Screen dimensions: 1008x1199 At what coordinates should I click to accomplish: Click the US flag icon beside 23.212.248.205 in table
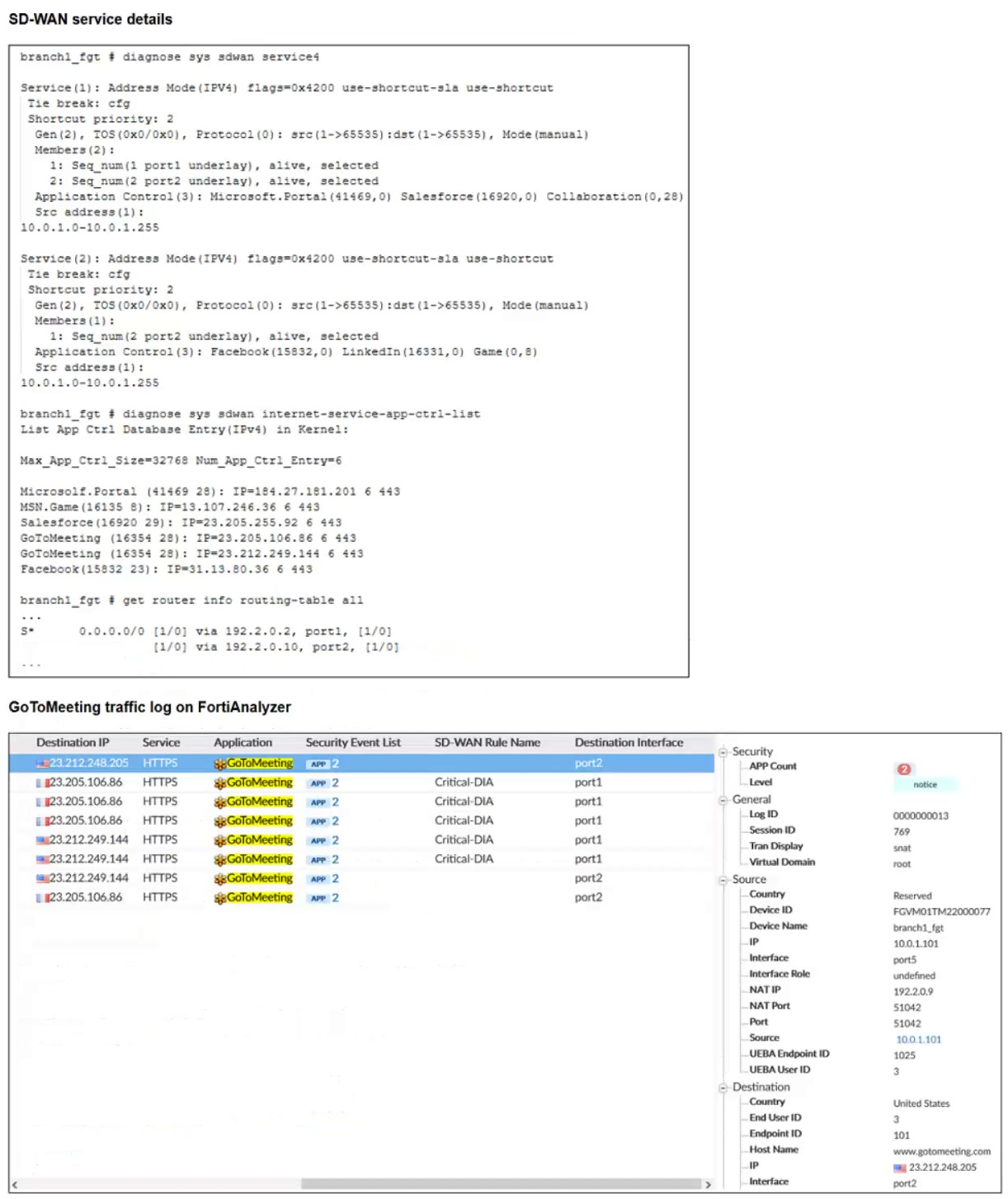pyautogui.click(x=42, y=764)
